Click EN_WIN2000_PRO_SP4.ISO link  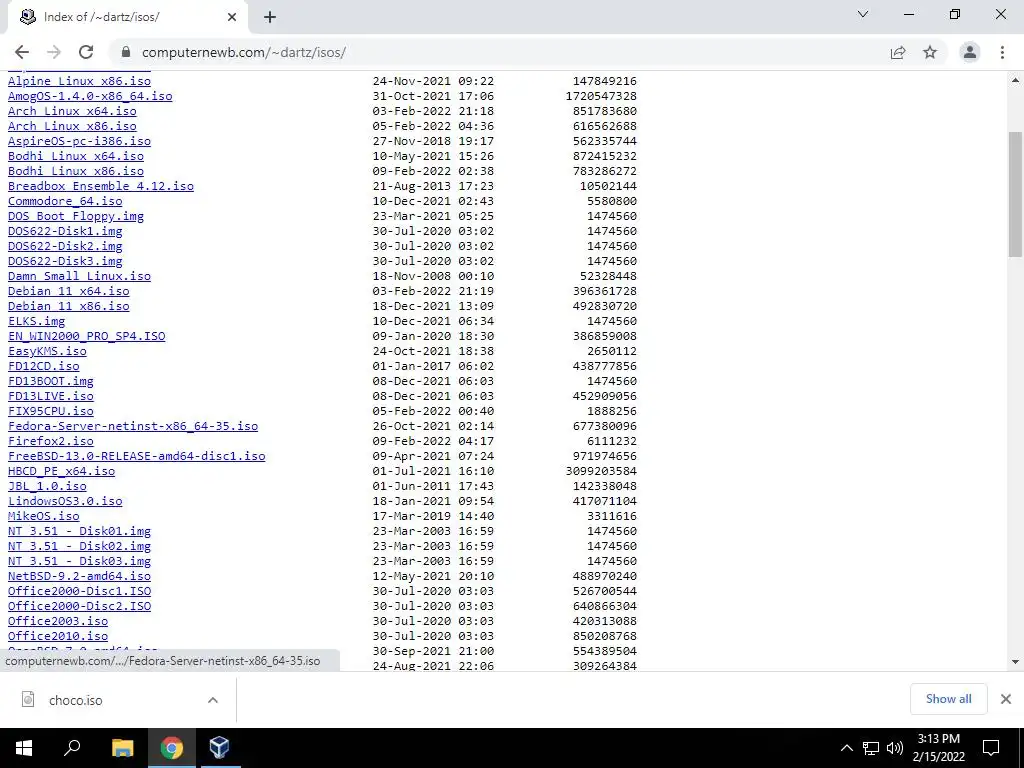[86, 336]
